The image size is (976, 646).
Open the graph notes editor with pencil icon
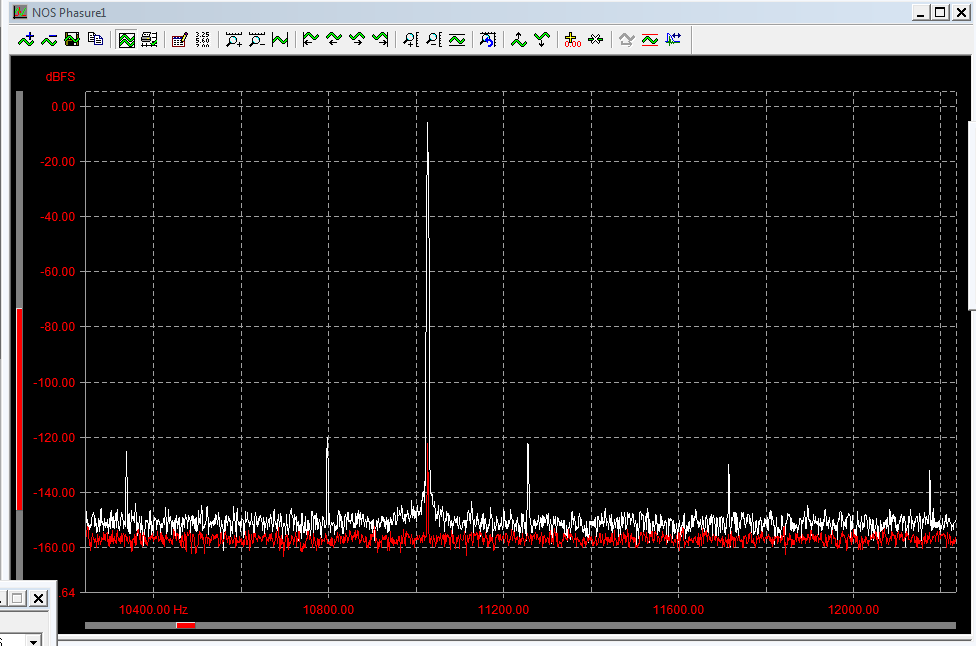point(180,40)
